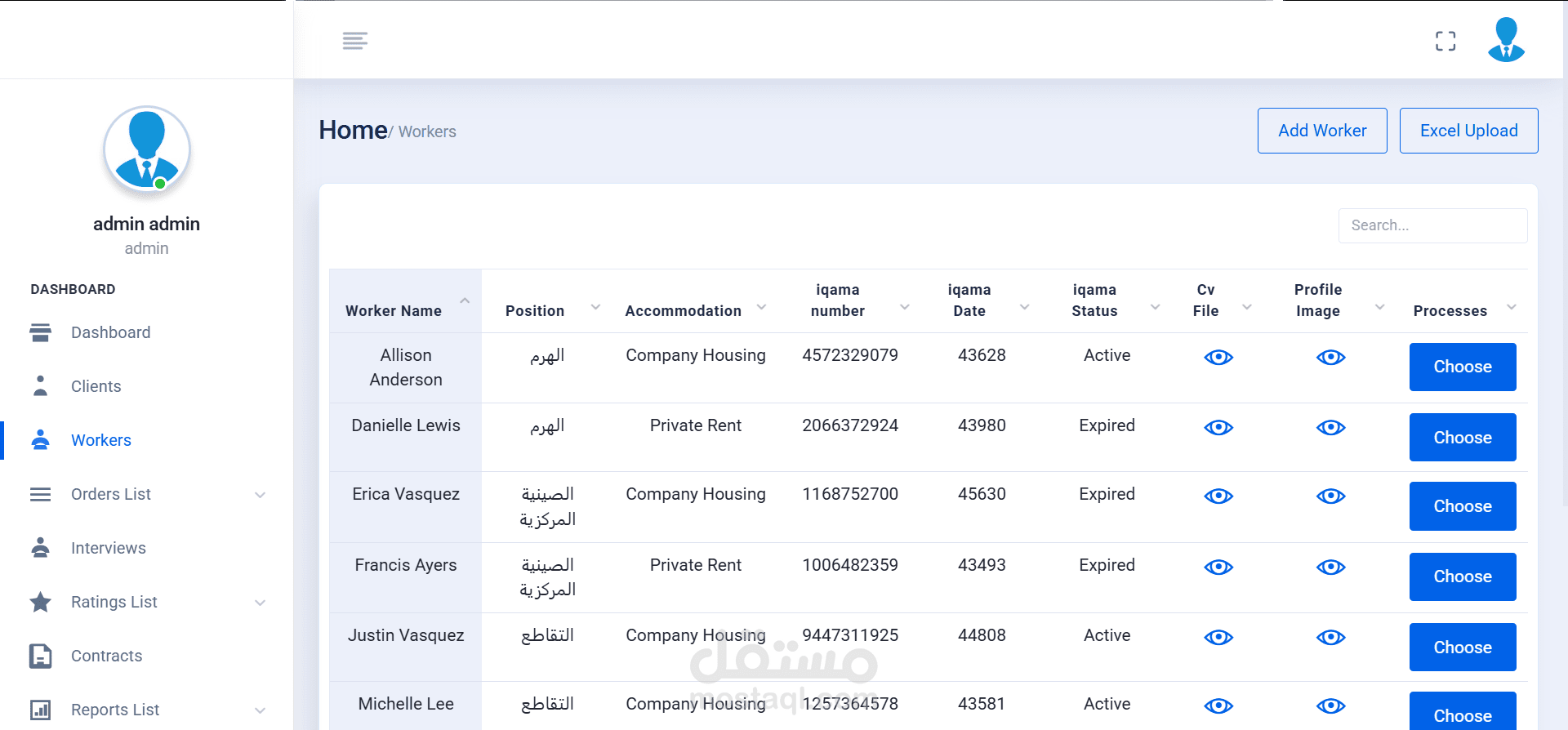Click the Excel Upload button
This screenshot has width=1568, height=730.
coord(1468,131)
